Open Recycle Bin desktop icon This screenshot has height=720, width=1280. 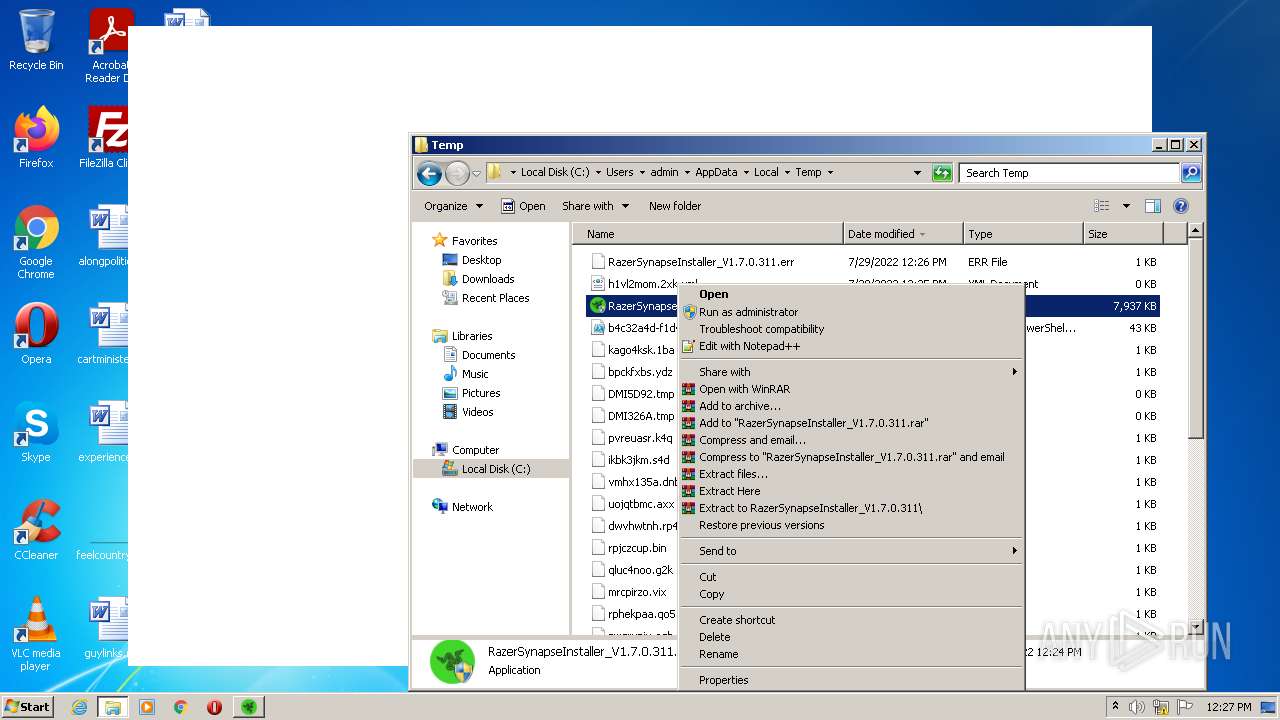[36, 40]
